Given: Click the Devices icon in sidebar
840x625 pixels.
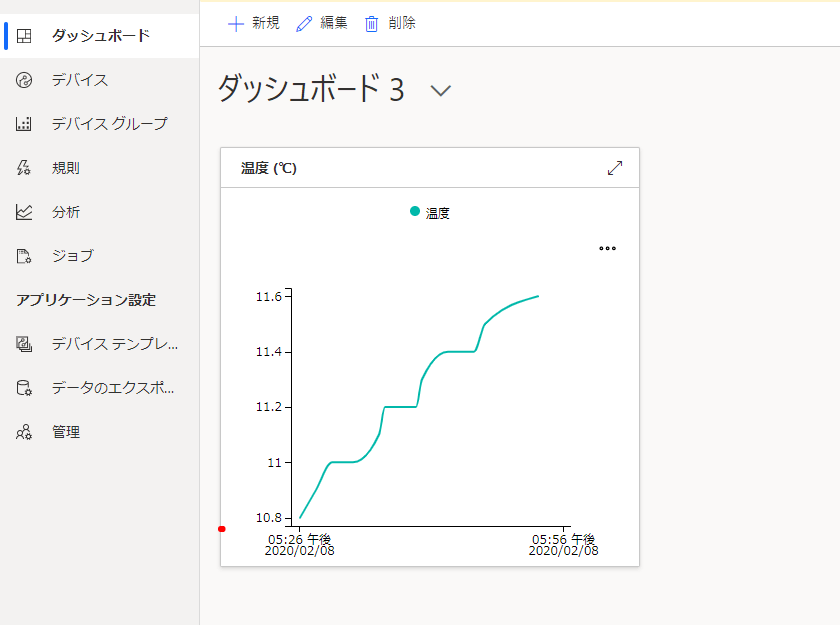Looking at the screenshot, I should click(25, 80).
